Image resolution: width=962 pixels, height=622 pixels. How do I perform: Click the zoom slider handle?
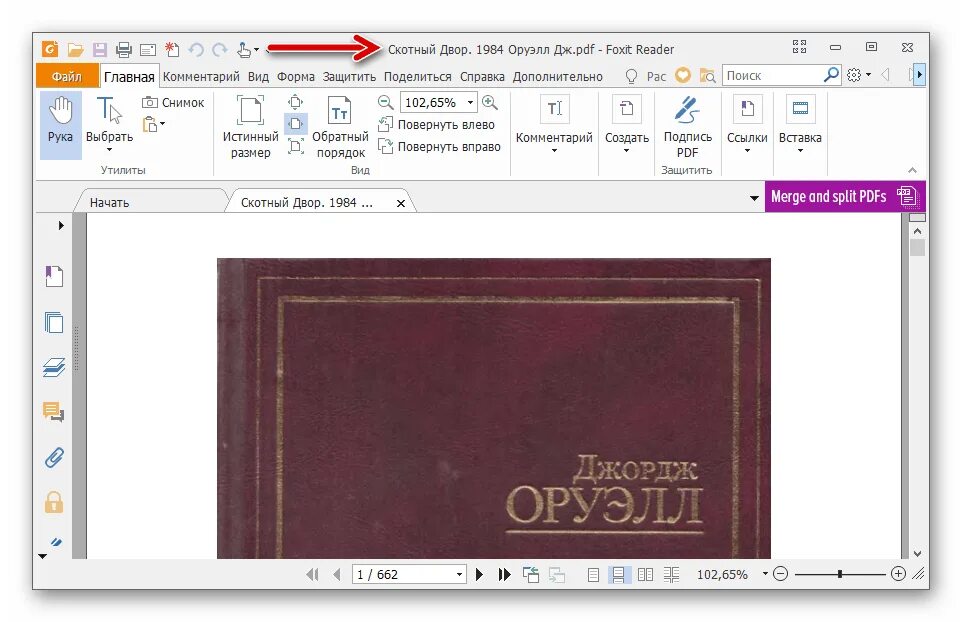pyautogui.click(x=839, y=574)
